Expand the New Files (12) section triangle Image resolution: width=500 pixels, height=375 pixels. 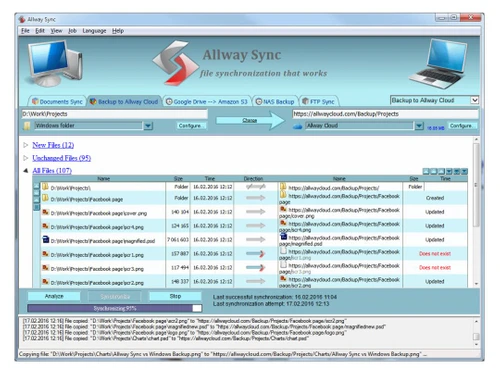point(26,145)
